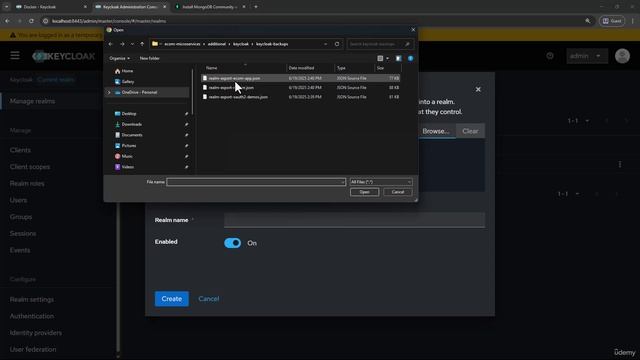
Task: Open Clients in Keycloak sidebar
Action: coord(20,150)
